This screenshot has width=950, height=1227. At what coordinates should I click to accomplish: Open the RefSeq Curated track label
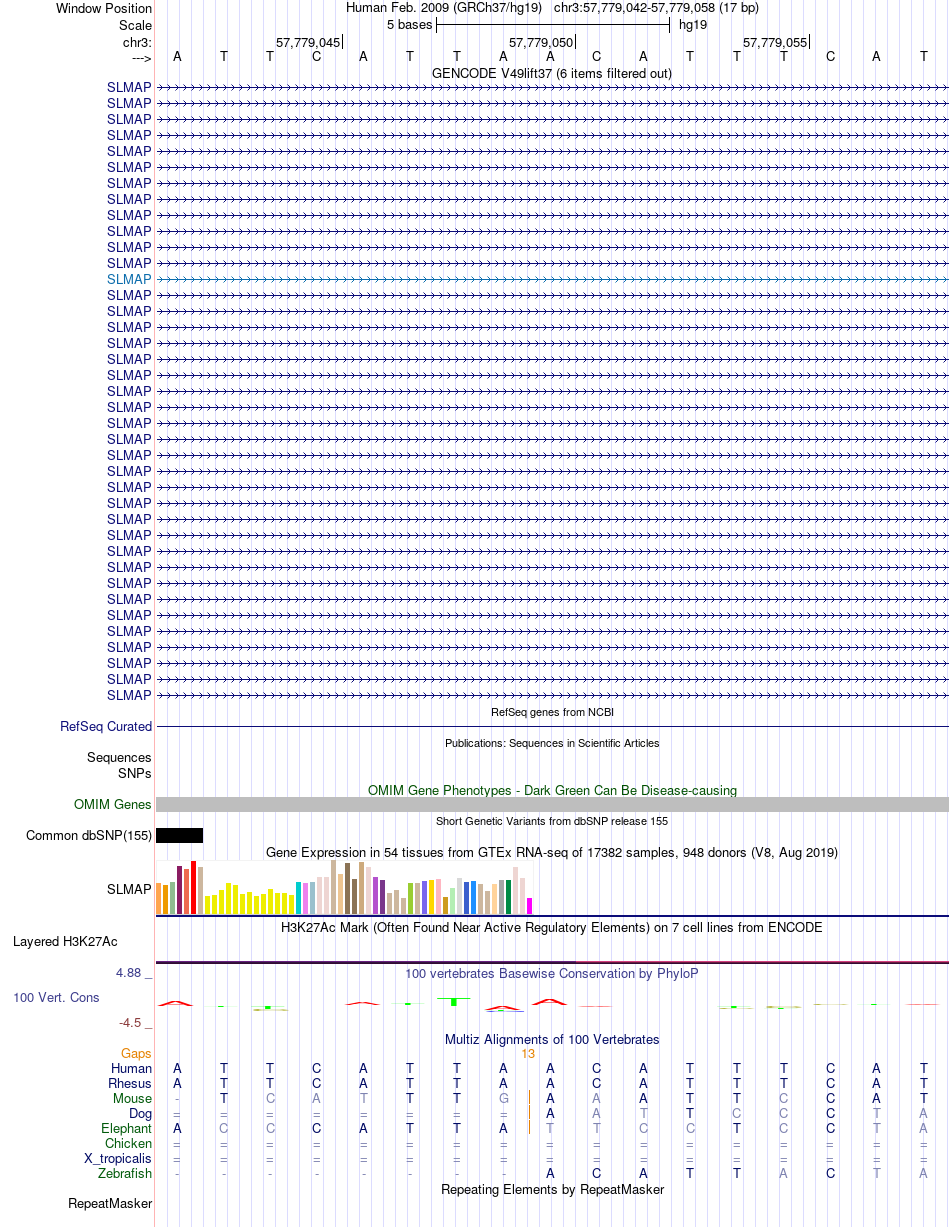tap(106, 727)
